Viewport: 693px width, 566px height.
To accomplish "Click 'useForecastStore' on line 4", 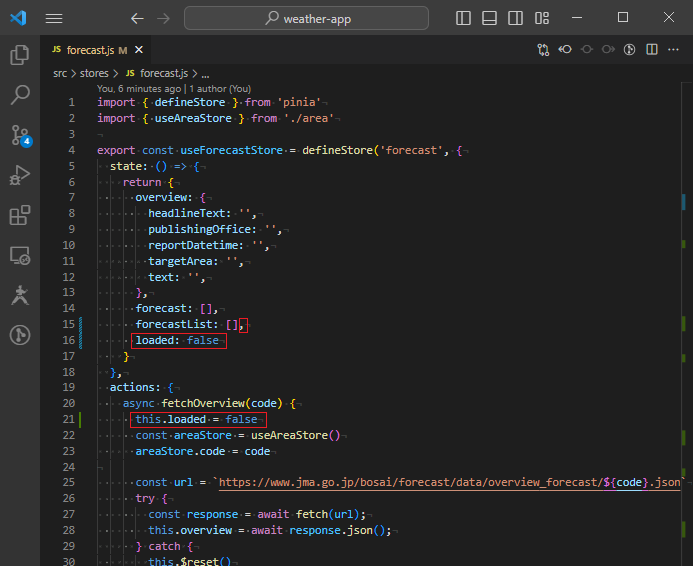I will coord(232,150).
